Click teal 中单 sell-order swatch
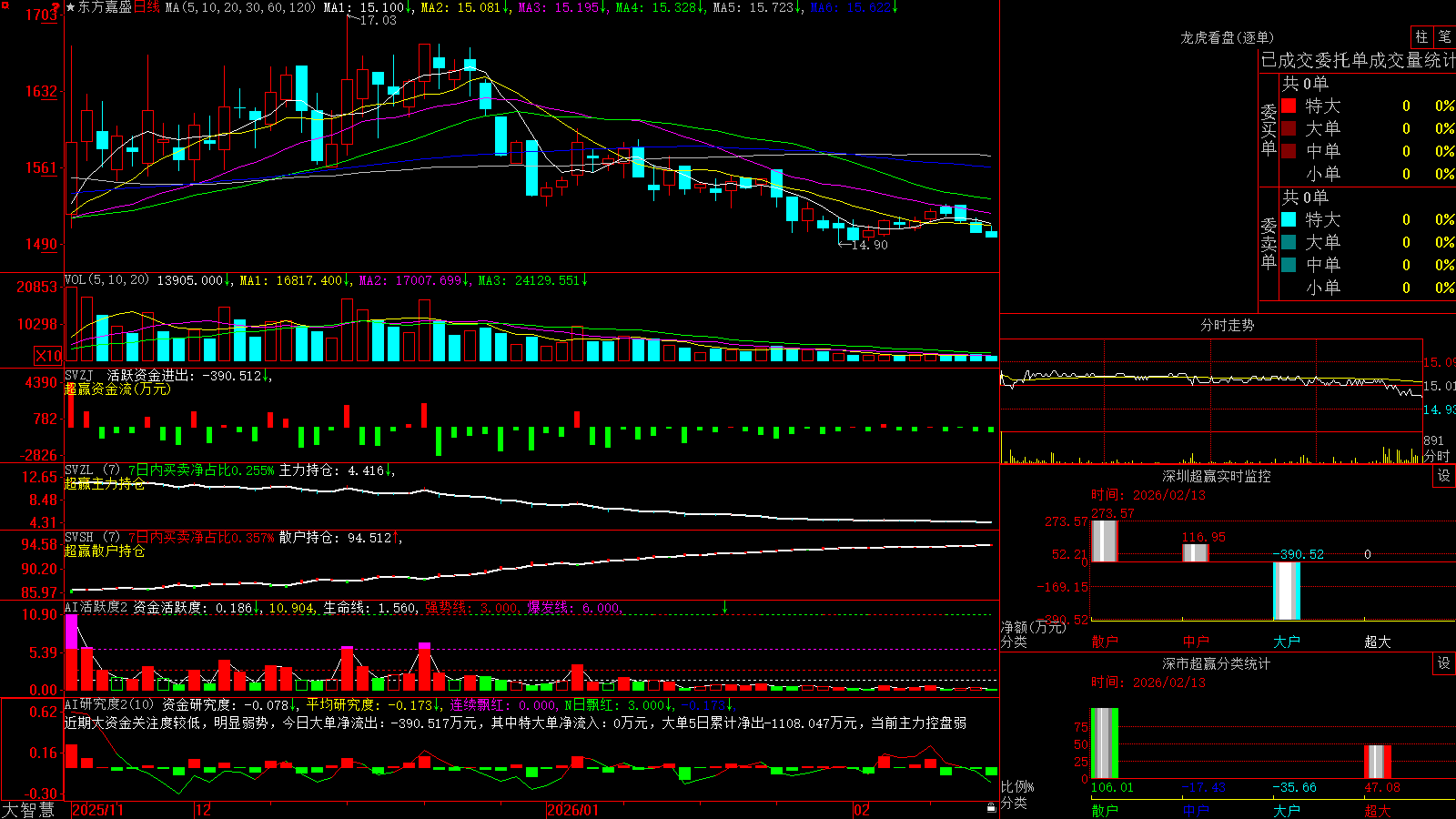1456x819 pixels. pos(1289,265)
